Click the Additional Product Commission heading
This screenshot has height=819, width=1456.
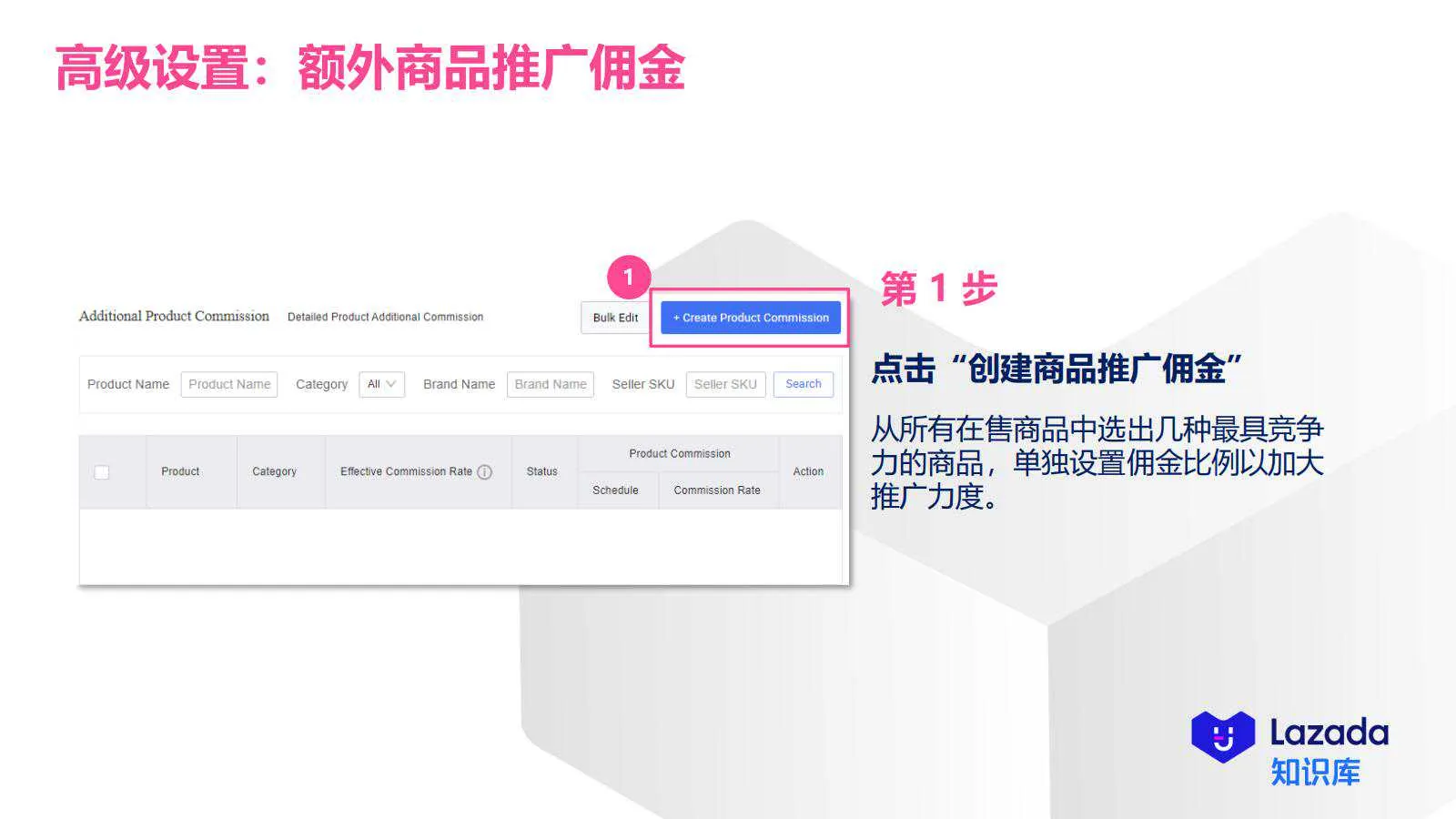point(173,316)
